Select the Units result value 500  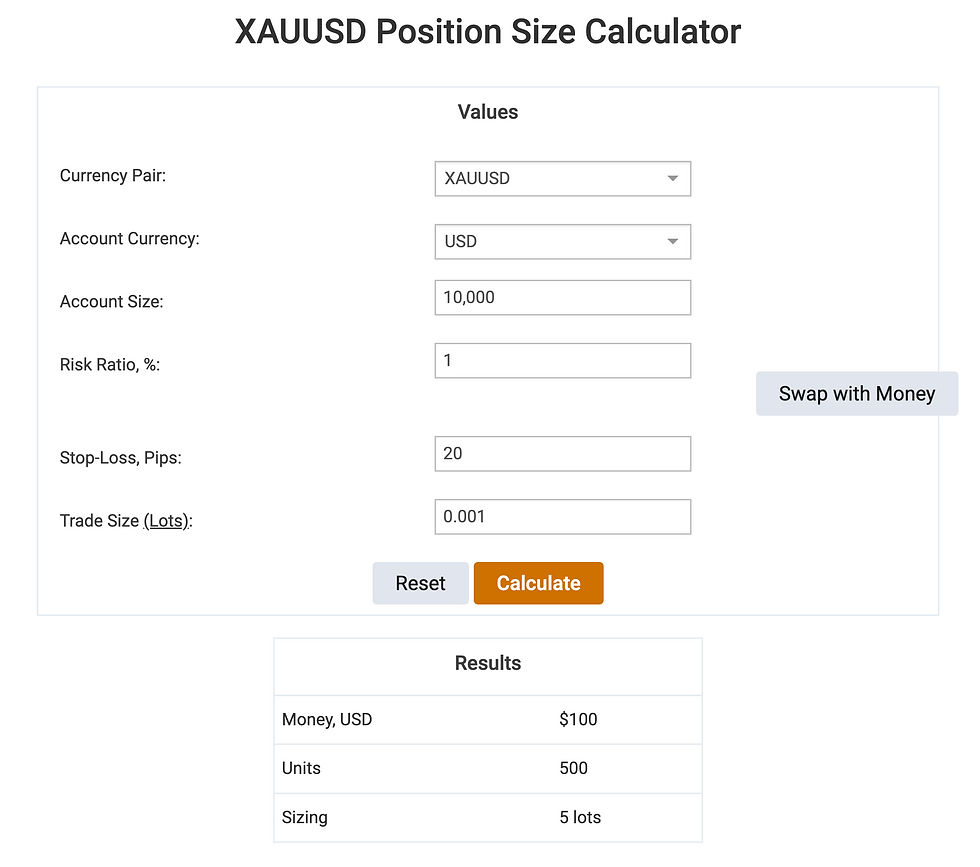[x=571, y=768]
